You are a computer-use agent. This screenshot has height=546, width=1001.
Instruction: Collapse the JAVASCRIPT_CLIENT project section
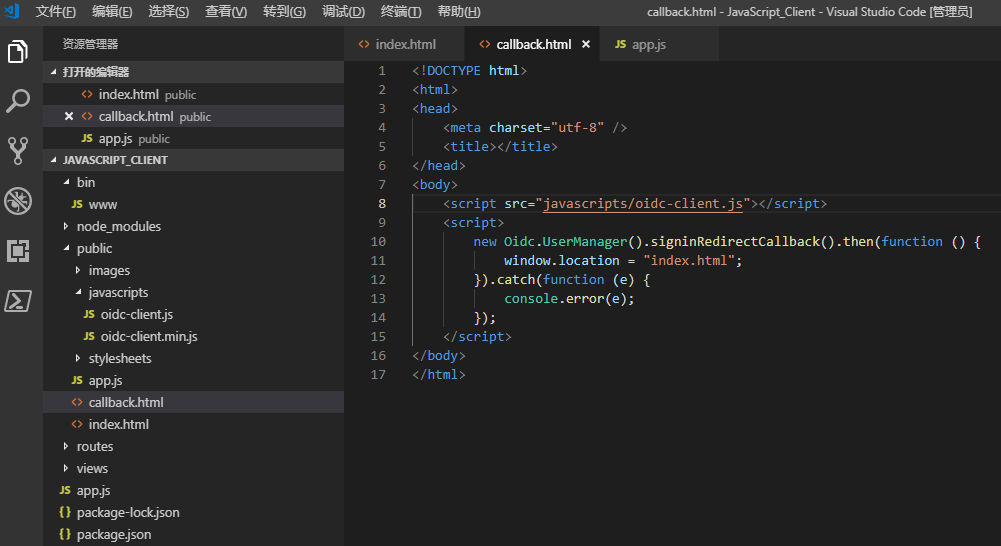click(x=114, y=160)
